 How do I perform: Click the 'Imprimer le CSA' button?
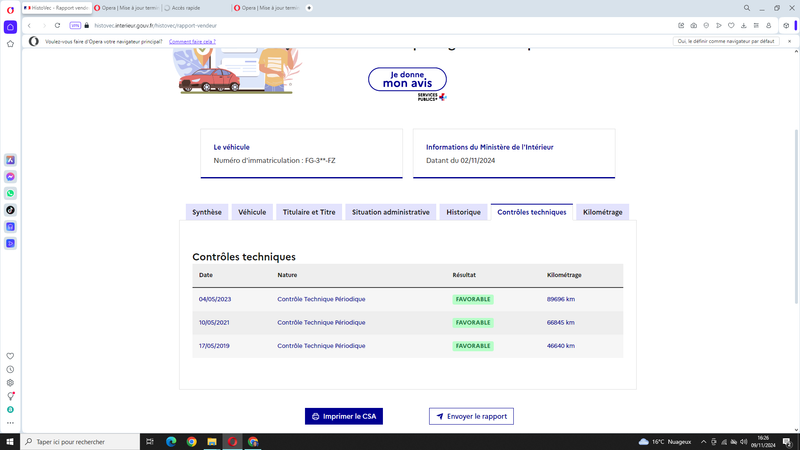344,416
